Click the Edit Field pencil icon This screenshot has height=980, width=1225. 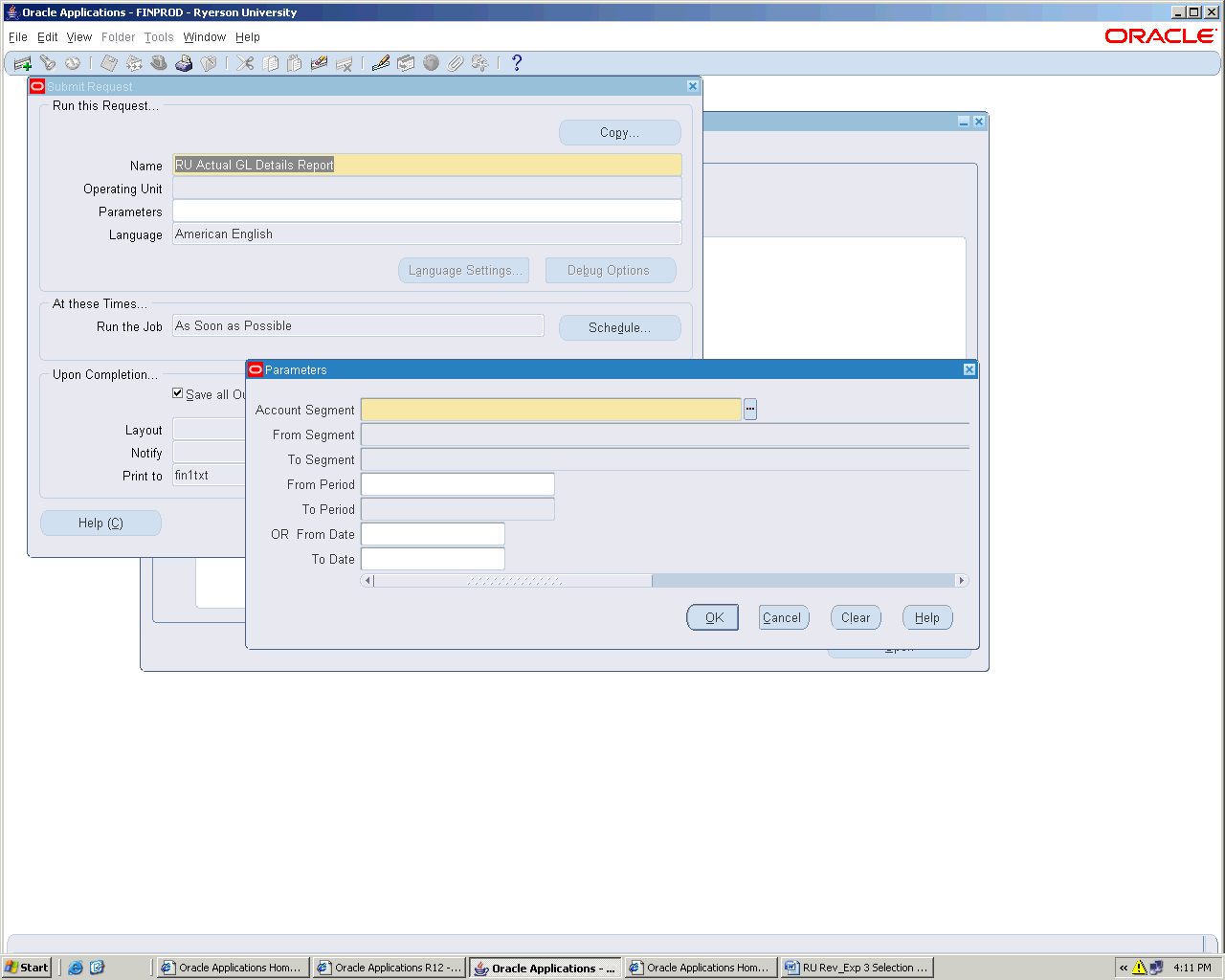[381, 63]
